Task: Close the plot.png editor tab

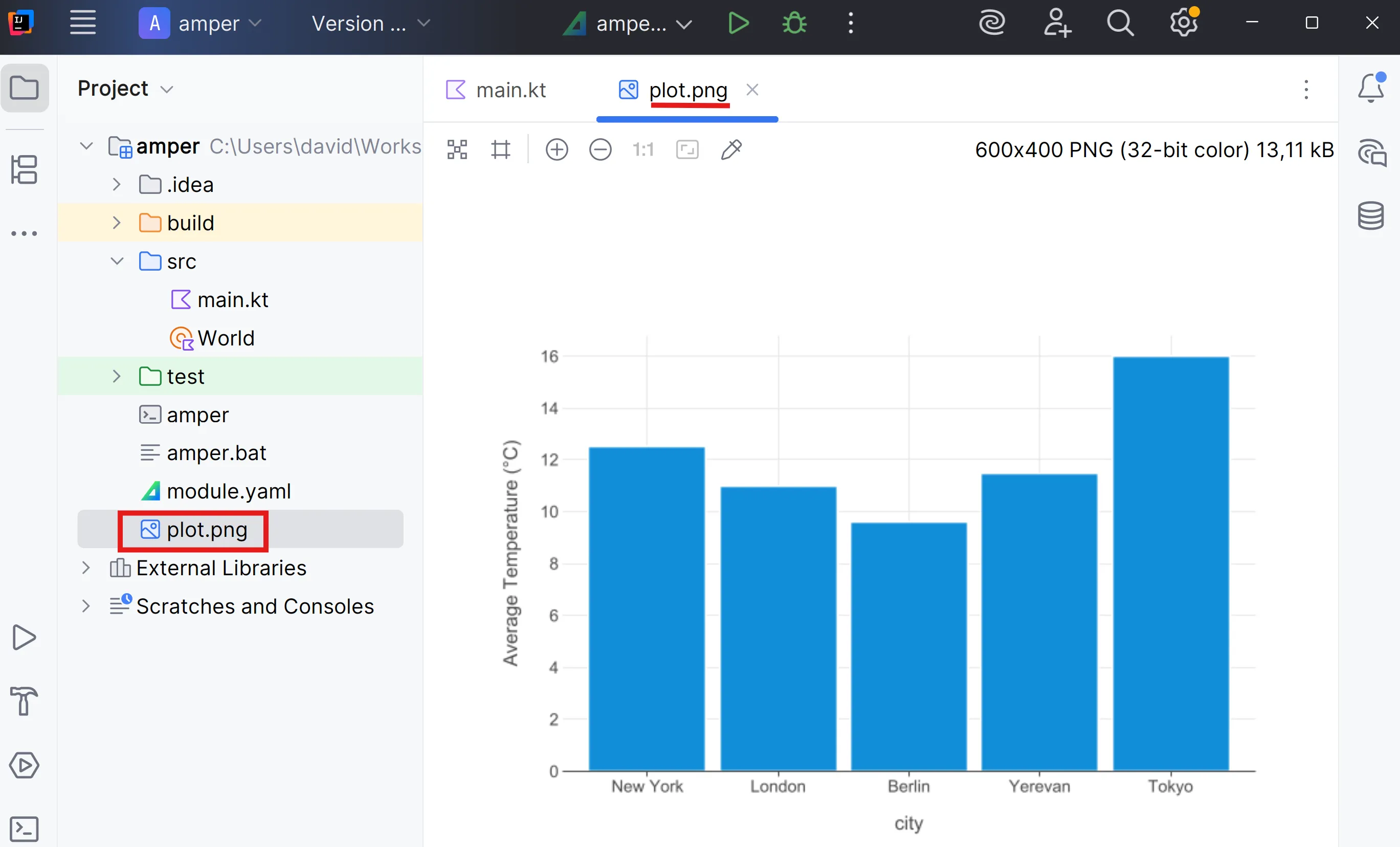Action: click(752, 90)
